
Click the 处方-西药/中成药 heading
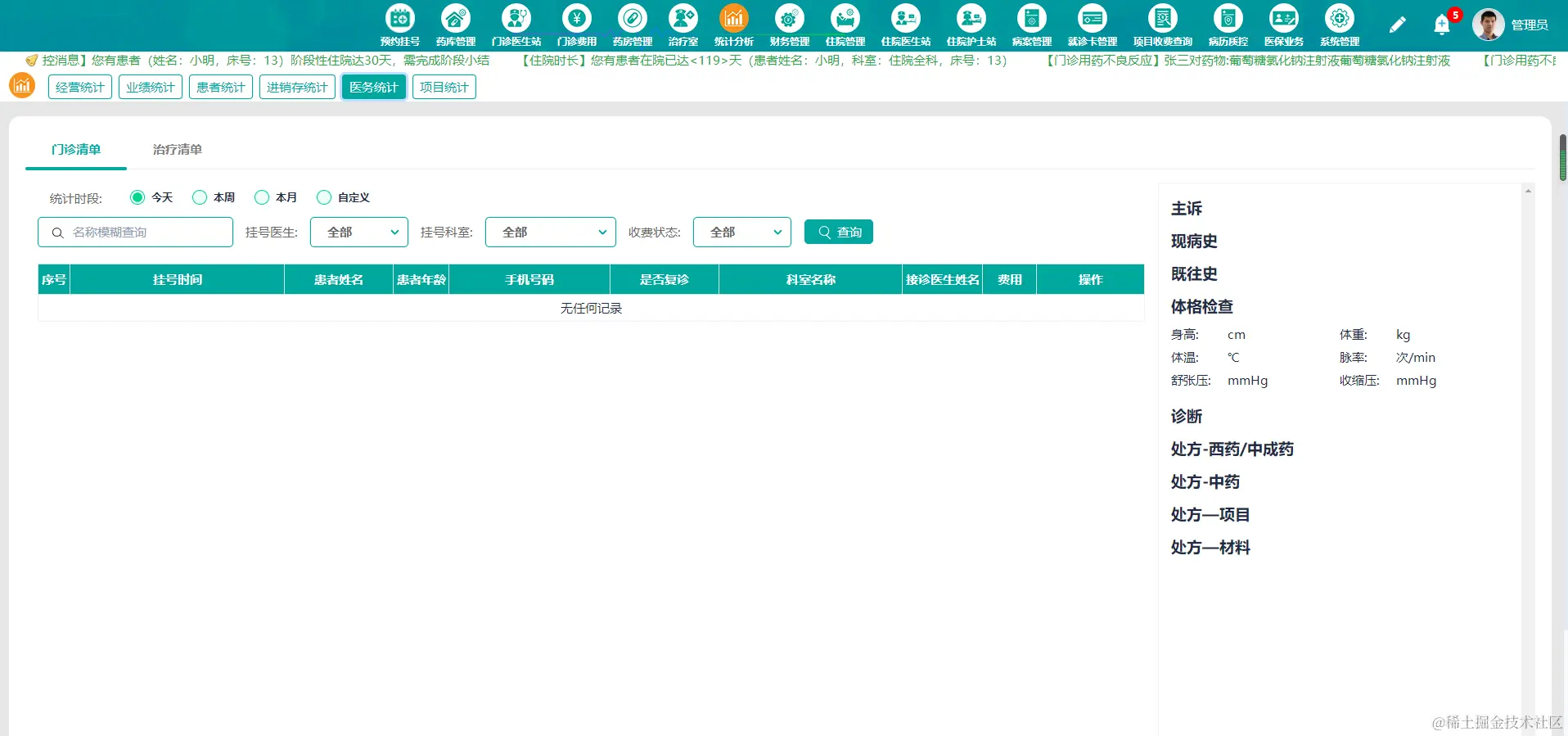click(1232, 449)
